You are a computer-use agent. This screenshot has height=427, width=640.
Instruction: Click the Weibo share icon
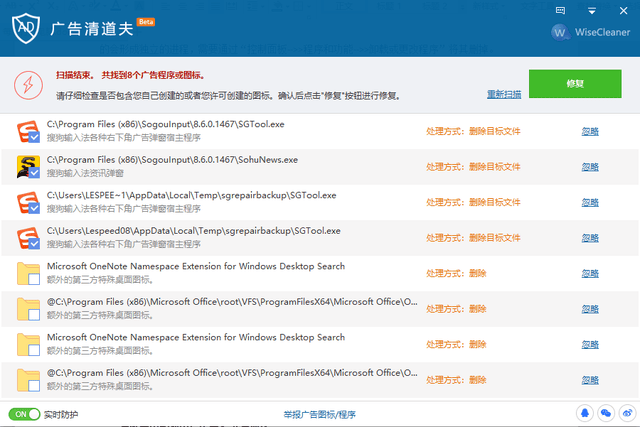pos(627,413)
